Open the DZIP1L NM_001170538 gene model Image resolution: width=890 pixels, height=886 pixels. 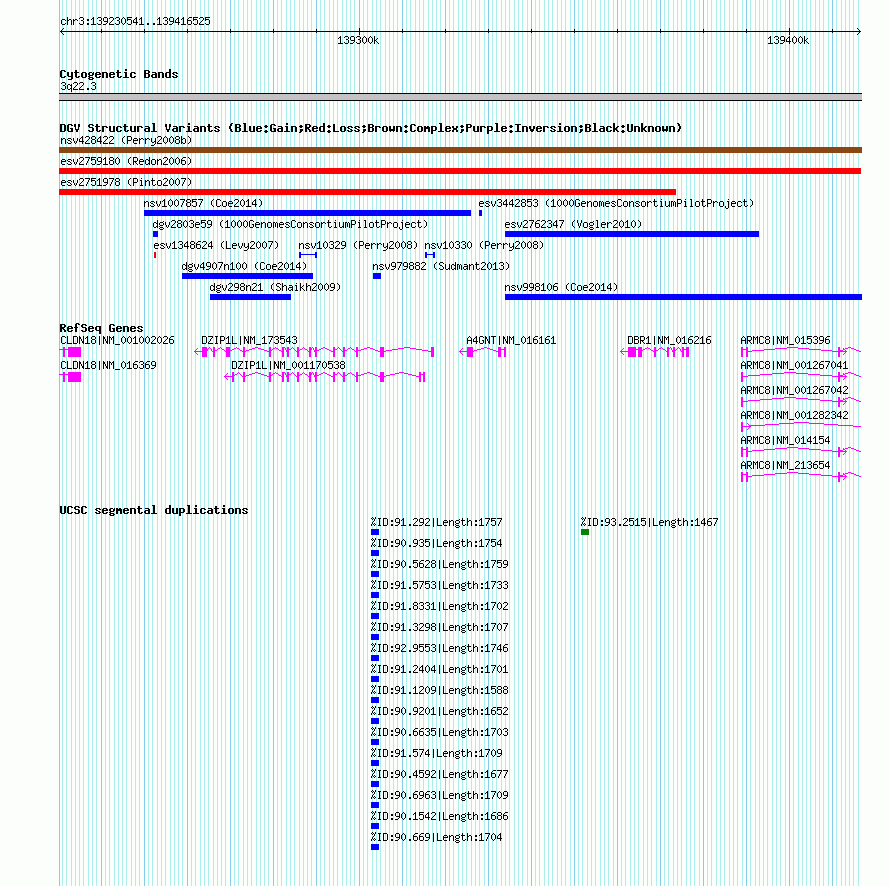point(325,377)
